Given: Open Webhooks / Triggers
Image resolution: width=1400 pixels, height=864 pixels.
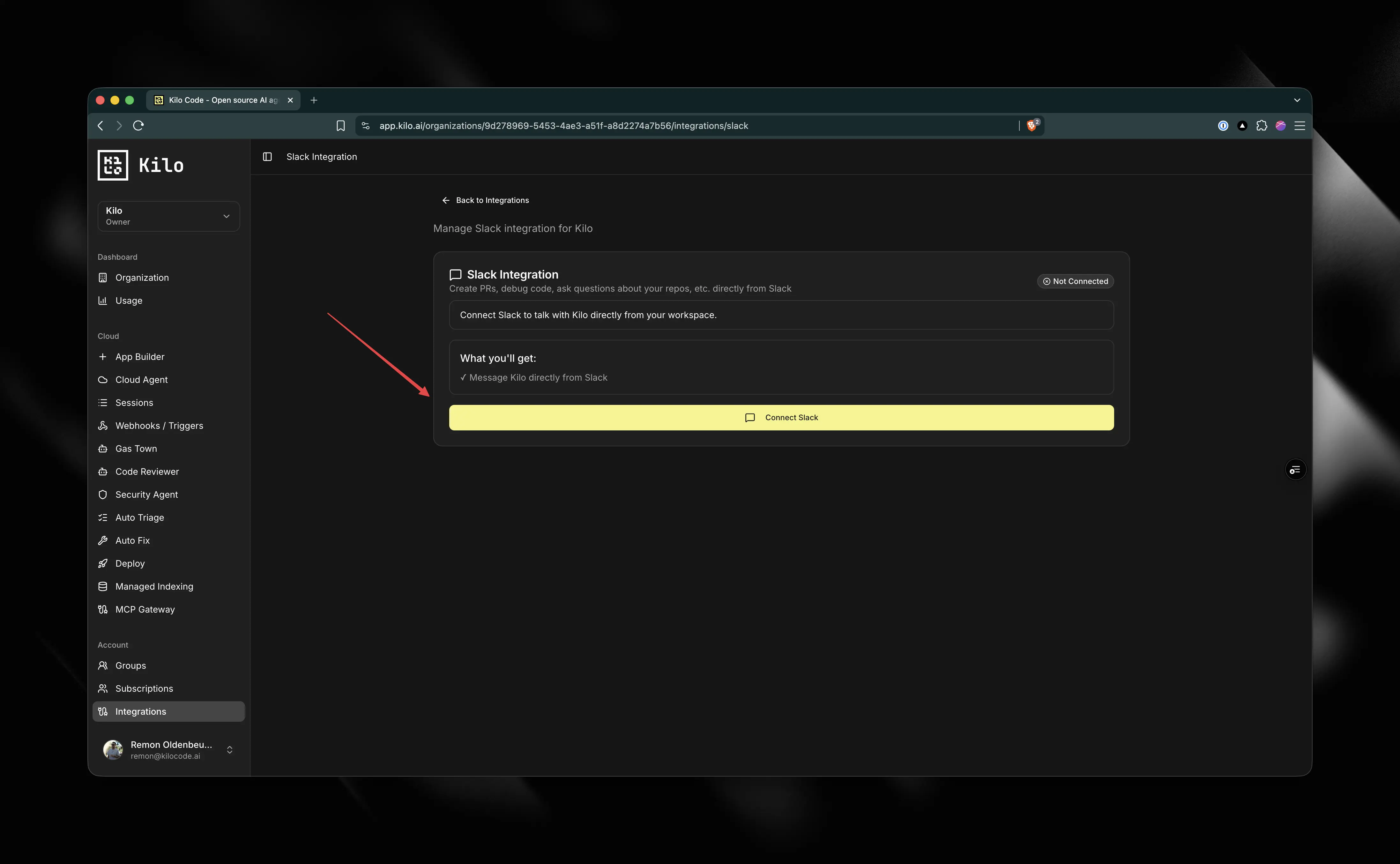Looking at the screenshot, I should pyautogui.click(x=168, y=426).
